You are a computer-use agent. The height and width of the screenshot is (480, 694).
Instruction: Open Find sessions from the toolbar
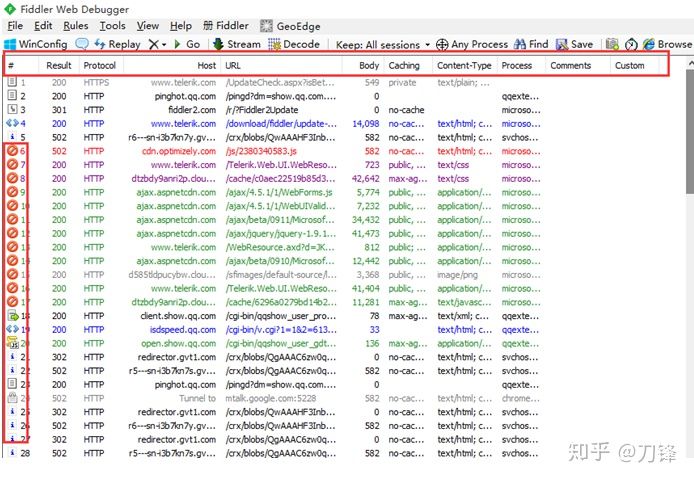tap(532, 44)
